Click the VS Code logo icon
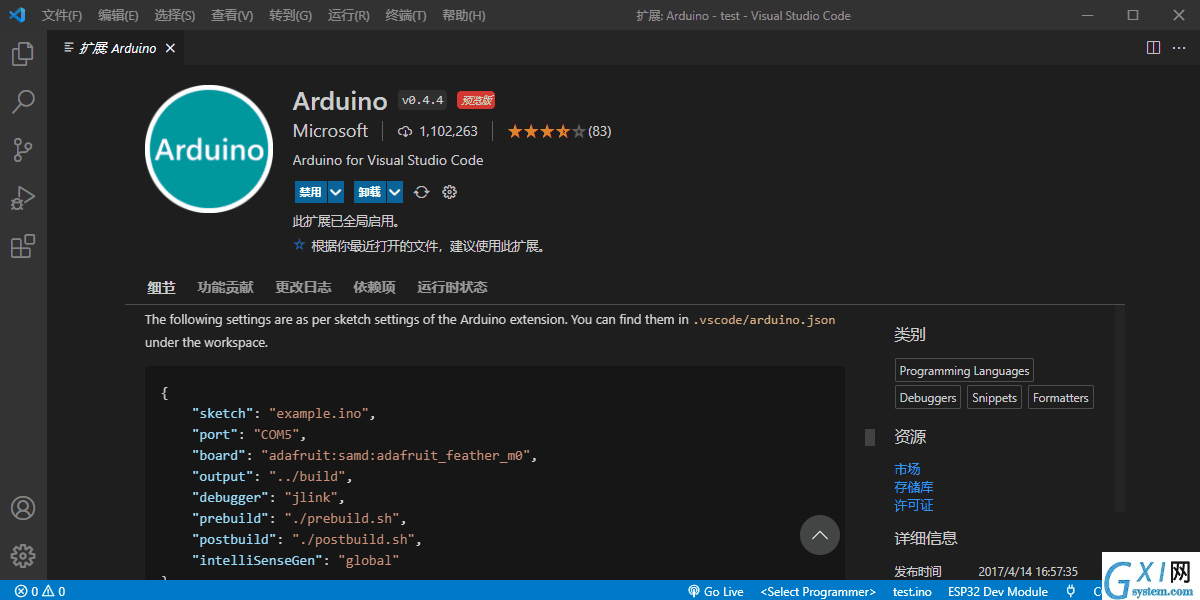 click(17, 15)
